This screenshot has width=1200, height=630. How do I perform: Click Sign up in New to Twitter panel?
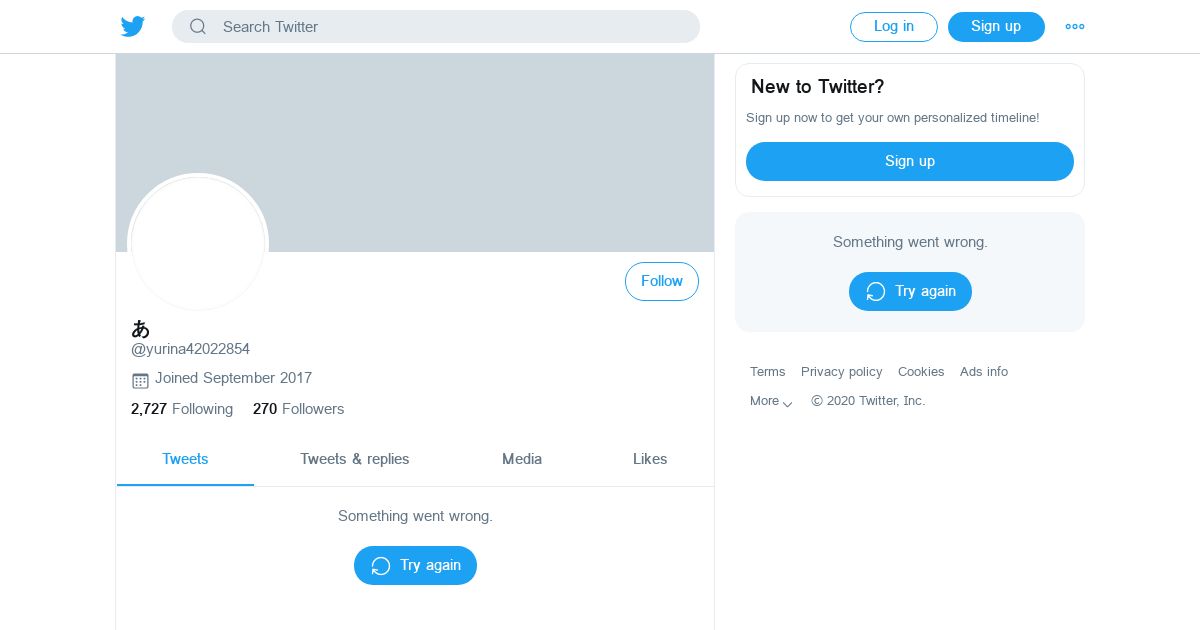point(909,161)
